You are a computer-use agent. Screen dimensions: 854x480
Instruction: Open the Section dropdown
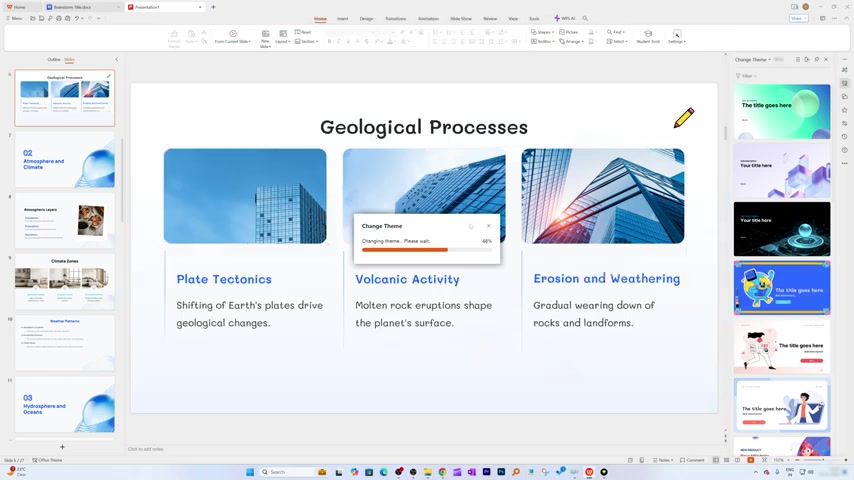point(307,41)
